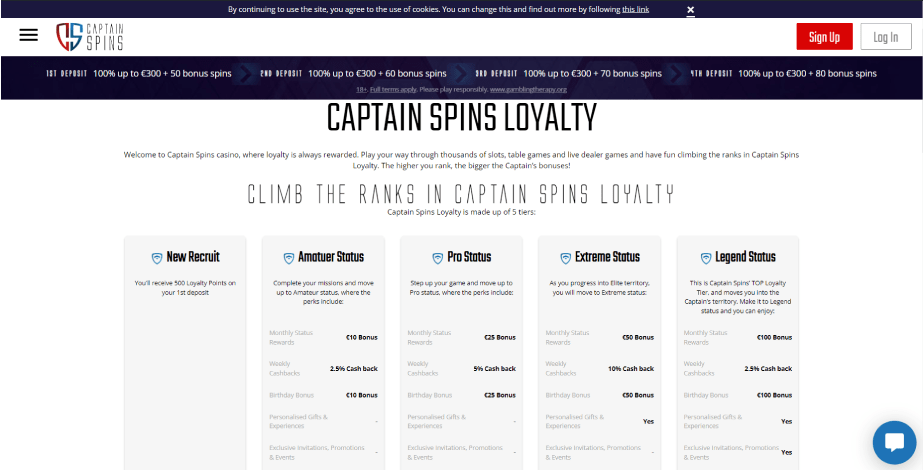Image resolution: width=924 pixels, height=470 pixels.
Task: Click the Legend Status tier heading
Action: pos(745,257)
